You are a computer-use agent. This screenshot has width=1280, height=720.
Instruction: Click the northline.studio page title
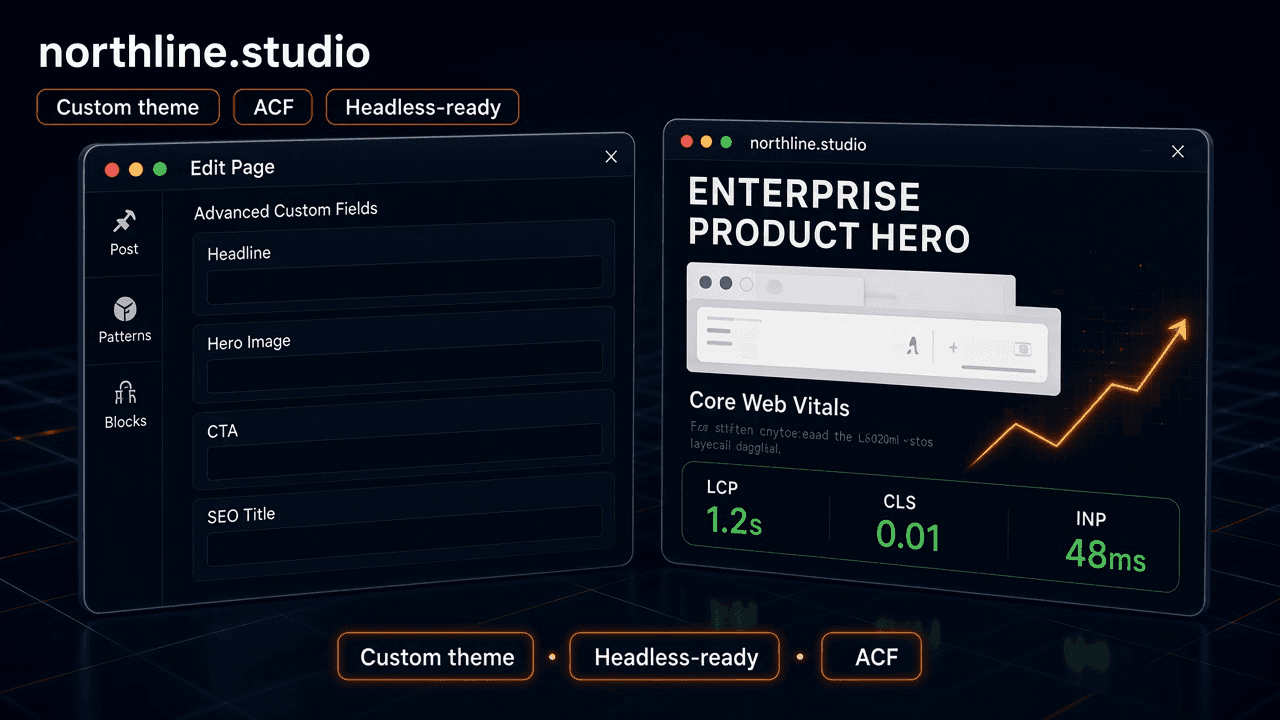click(204, 52)
